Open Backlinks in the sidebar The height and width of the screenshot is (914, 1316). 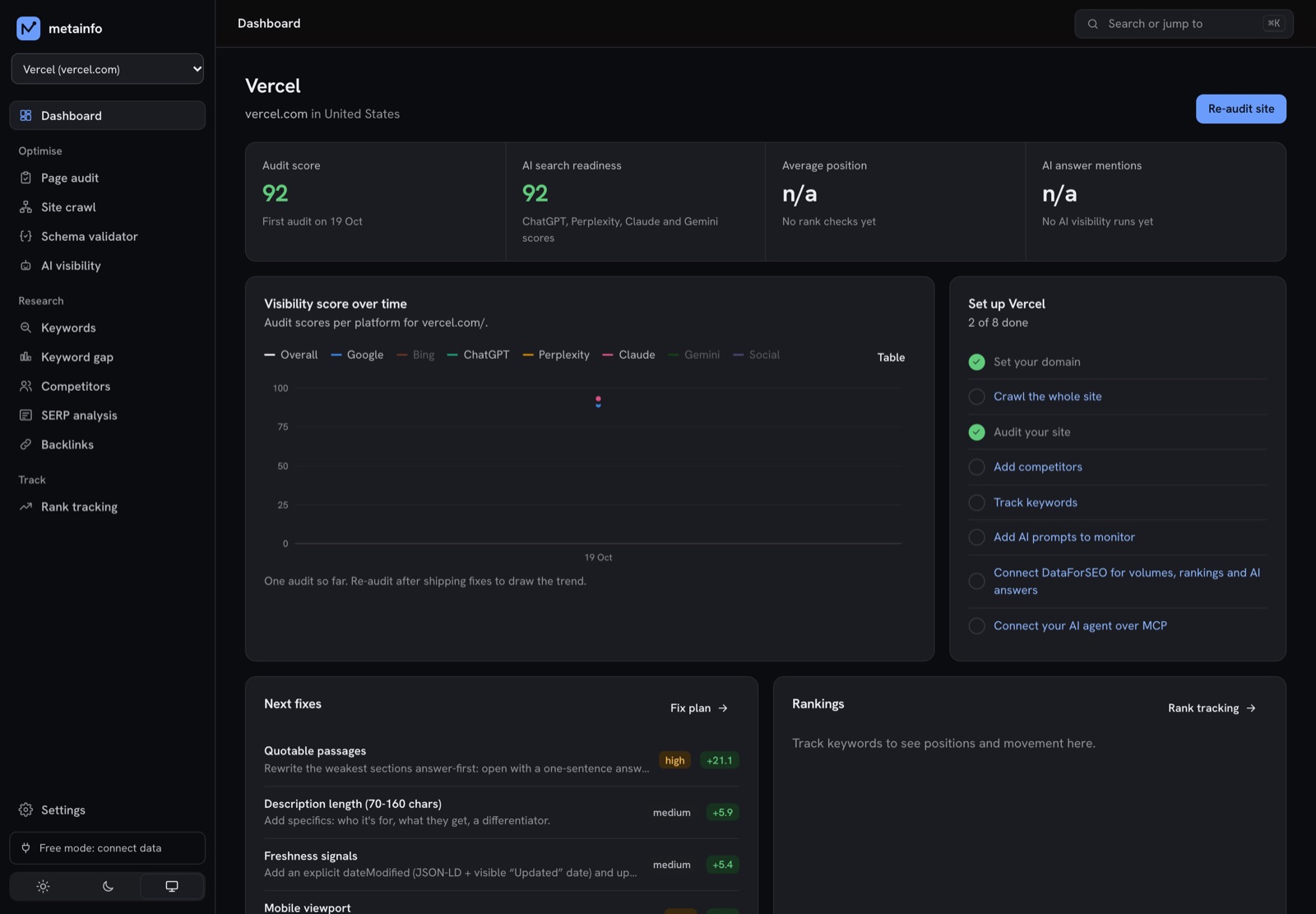(108, 444)
